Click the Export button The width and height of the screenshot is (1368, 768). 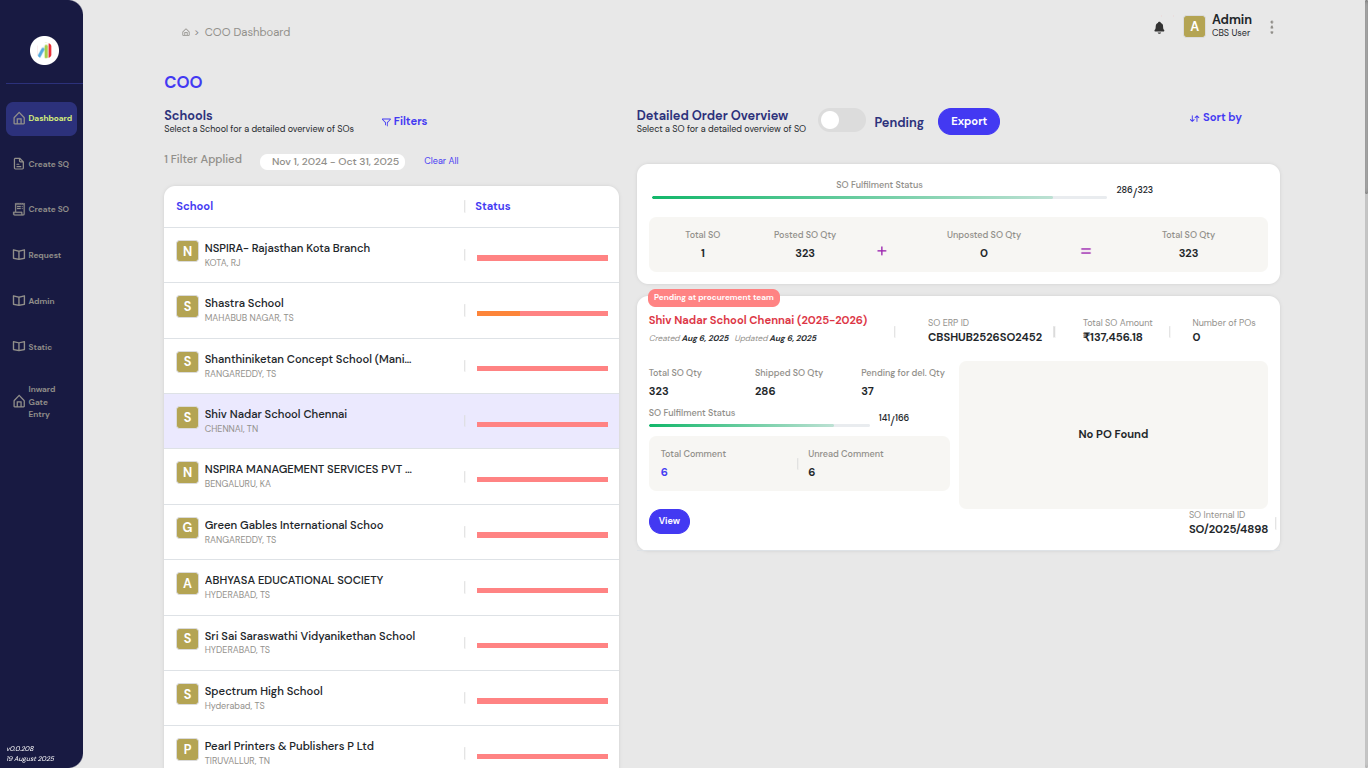(968, 121)
